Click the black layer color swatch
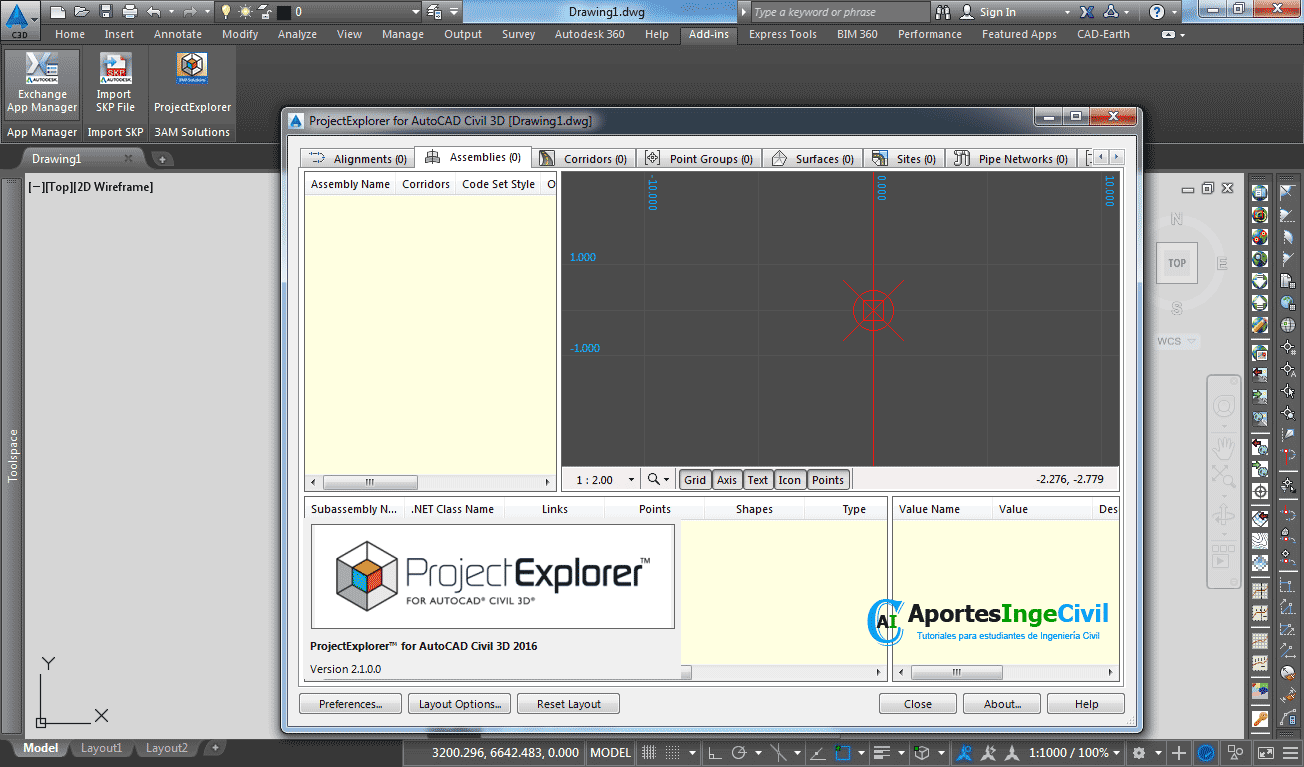The height and width of the screenshot is (767, 1304). tap(284, 12)
